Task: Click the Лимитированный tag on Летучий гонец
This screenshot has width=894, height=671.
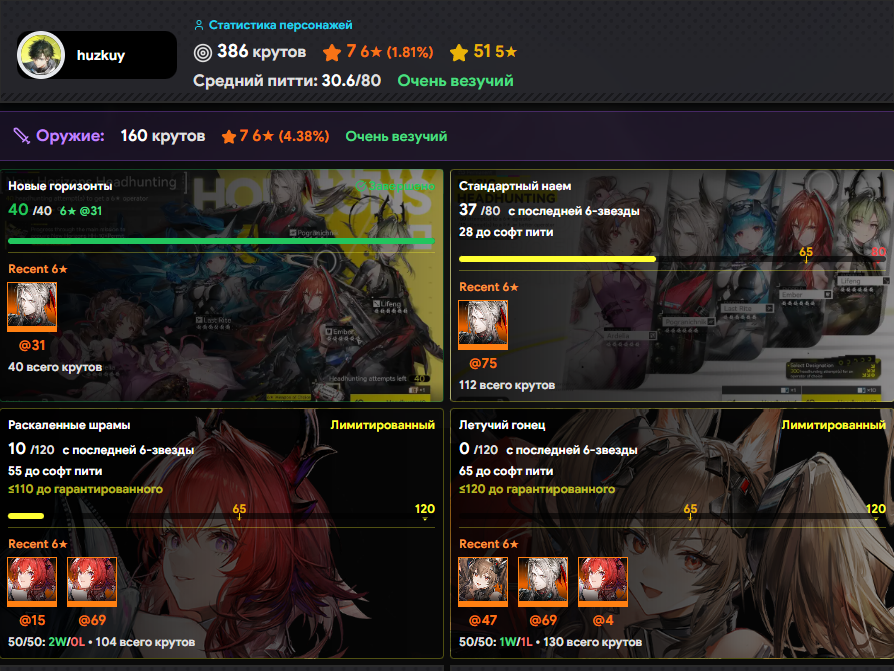Action: coord(834,425)
